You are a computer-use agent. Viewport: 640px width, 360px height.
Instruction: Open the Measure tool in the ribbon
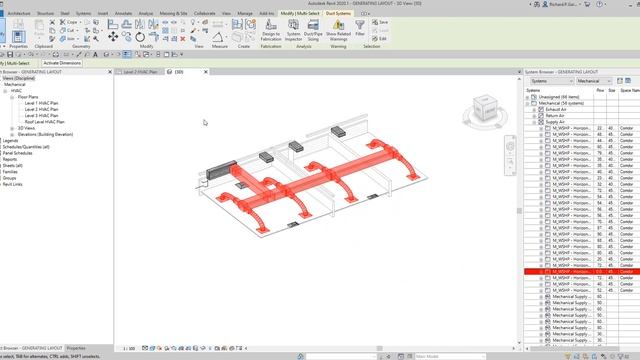click(x=218, y=37)
